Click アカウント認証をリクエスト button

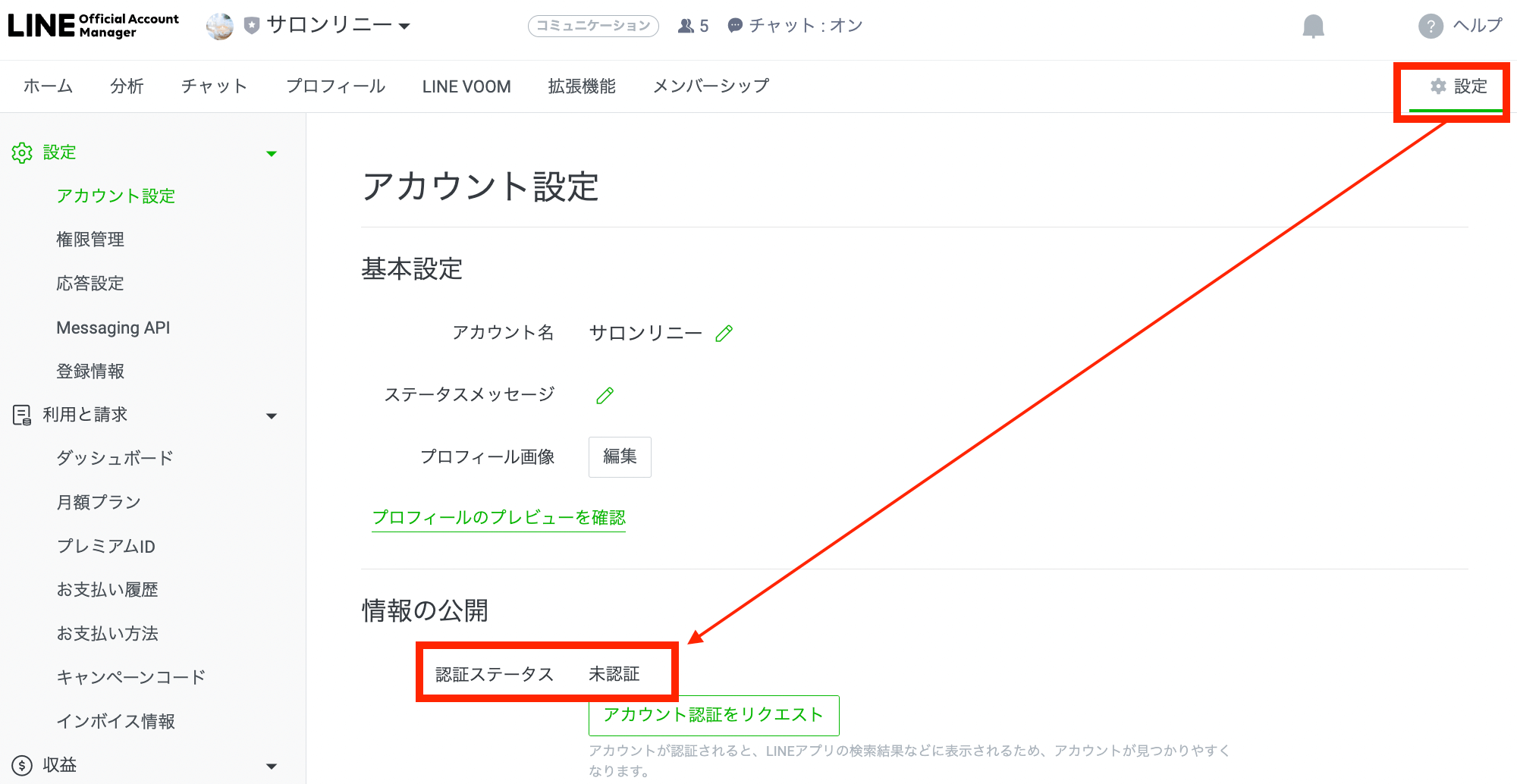[x=713, y=715]
